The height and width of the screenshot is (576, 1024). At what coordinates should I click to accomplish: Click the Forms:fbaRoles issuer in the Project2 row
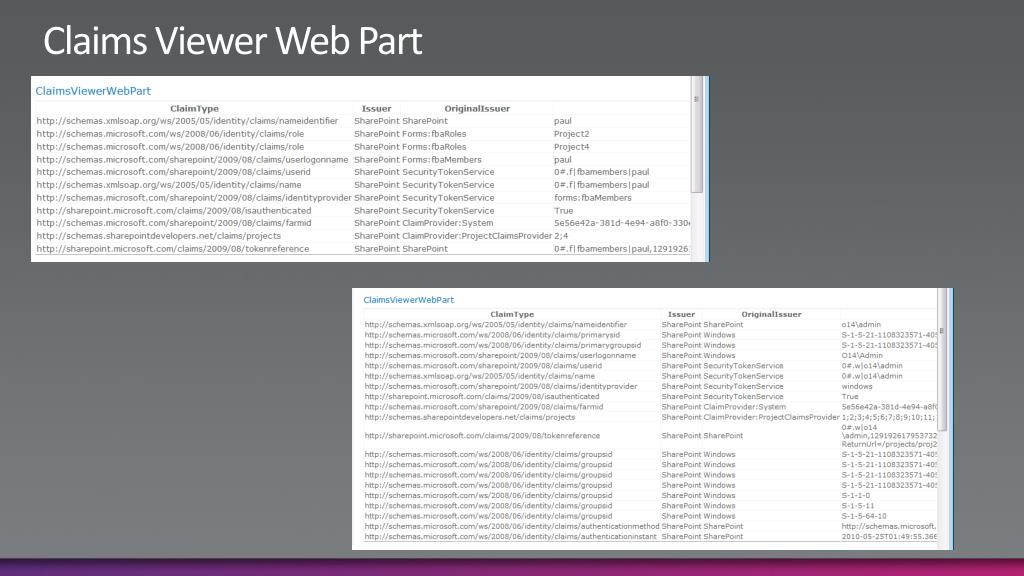(x=434, y=134)
